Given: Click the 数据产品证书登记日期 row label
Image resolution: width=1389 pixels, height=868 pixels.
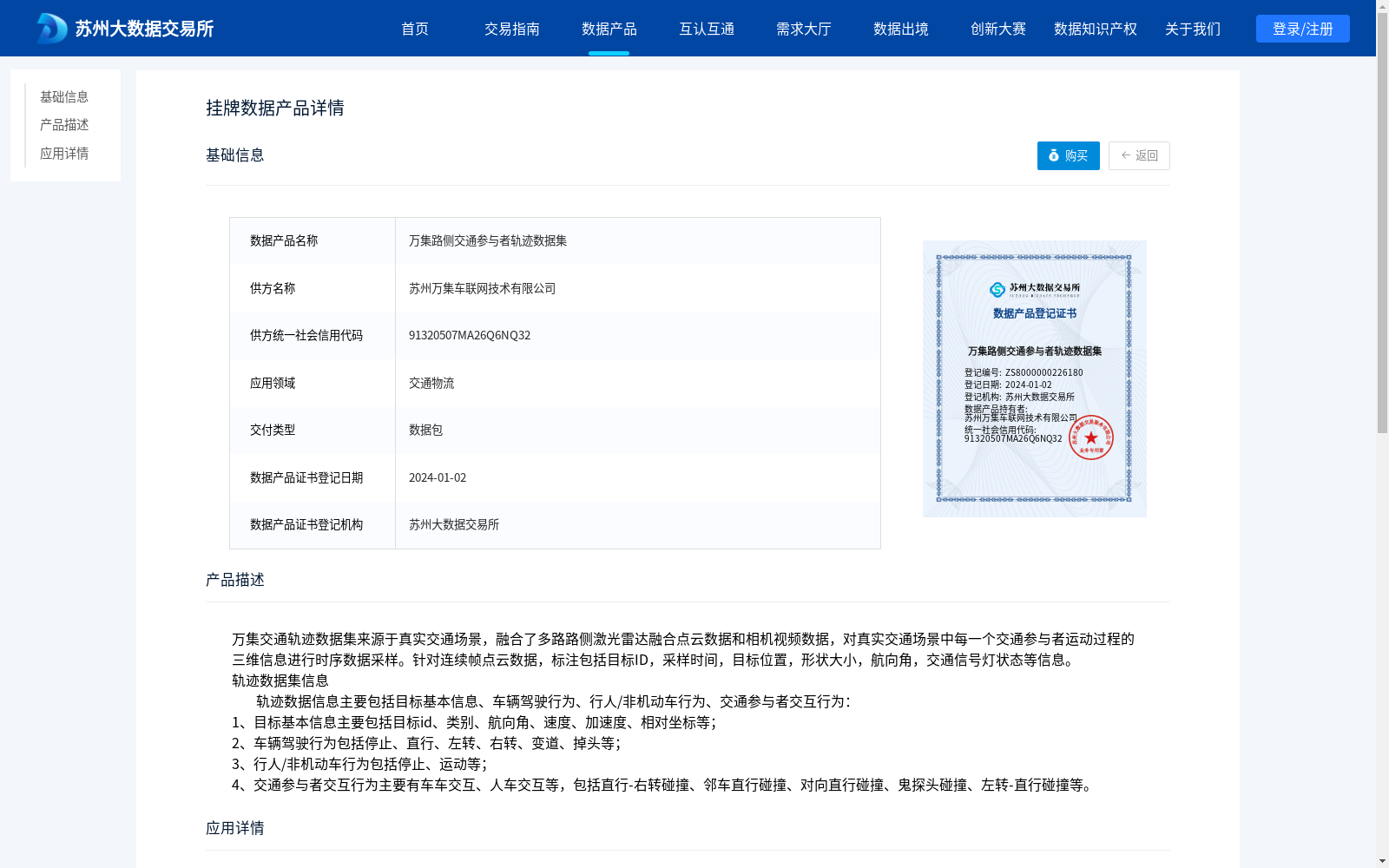Looking at the screenshot, I should click(x=306, y=477).
